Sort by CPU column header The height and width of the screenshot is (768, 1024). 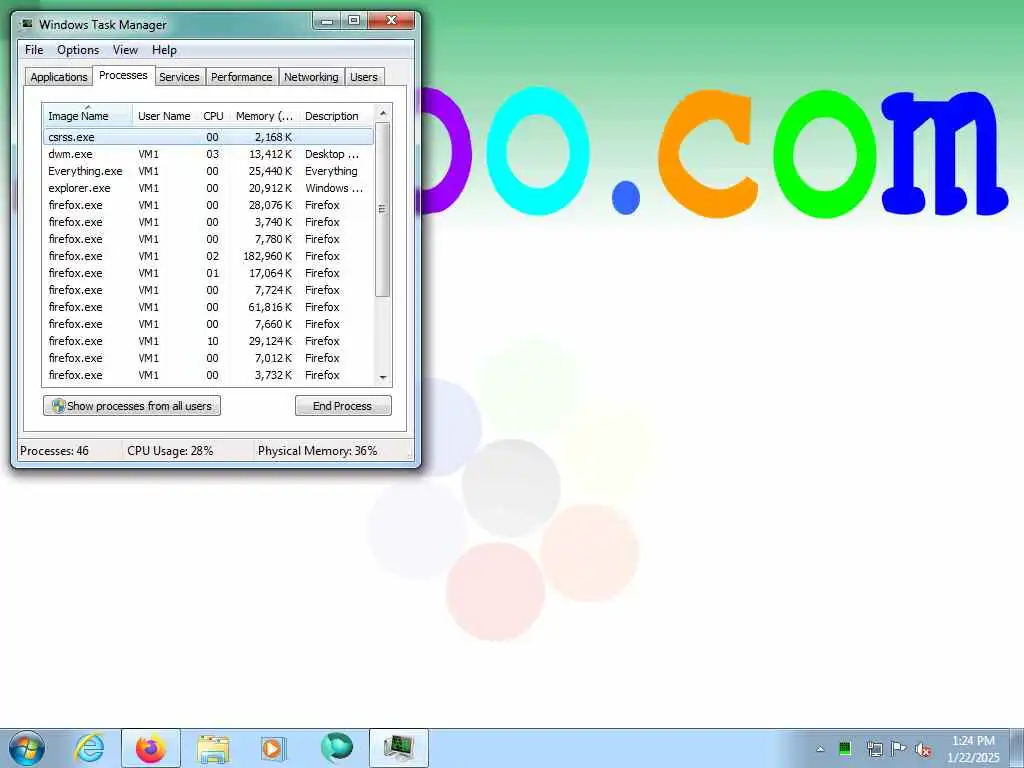tap(214, 116)
